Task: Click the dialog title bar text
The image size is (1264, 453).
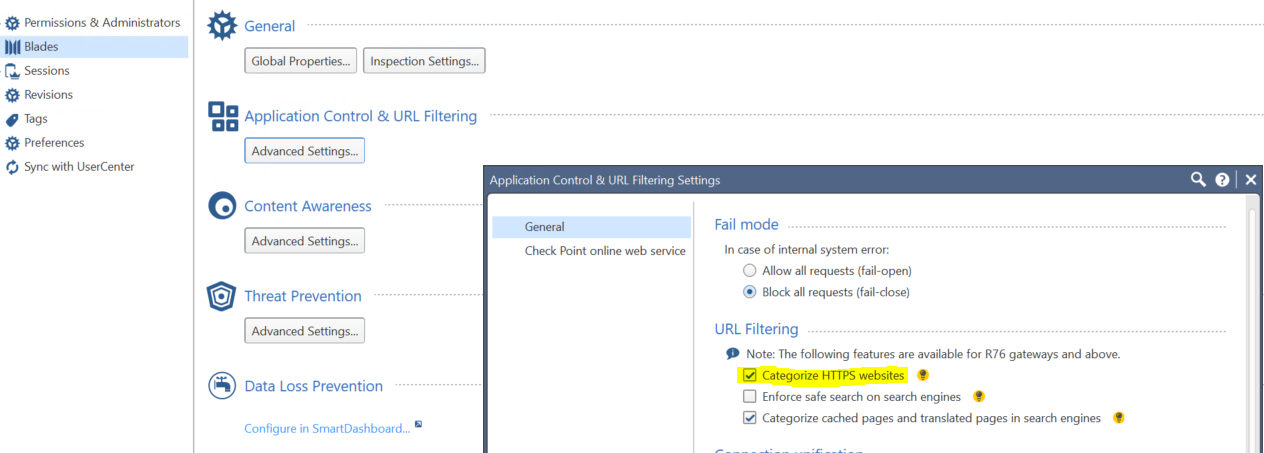Action: [604, 180]
